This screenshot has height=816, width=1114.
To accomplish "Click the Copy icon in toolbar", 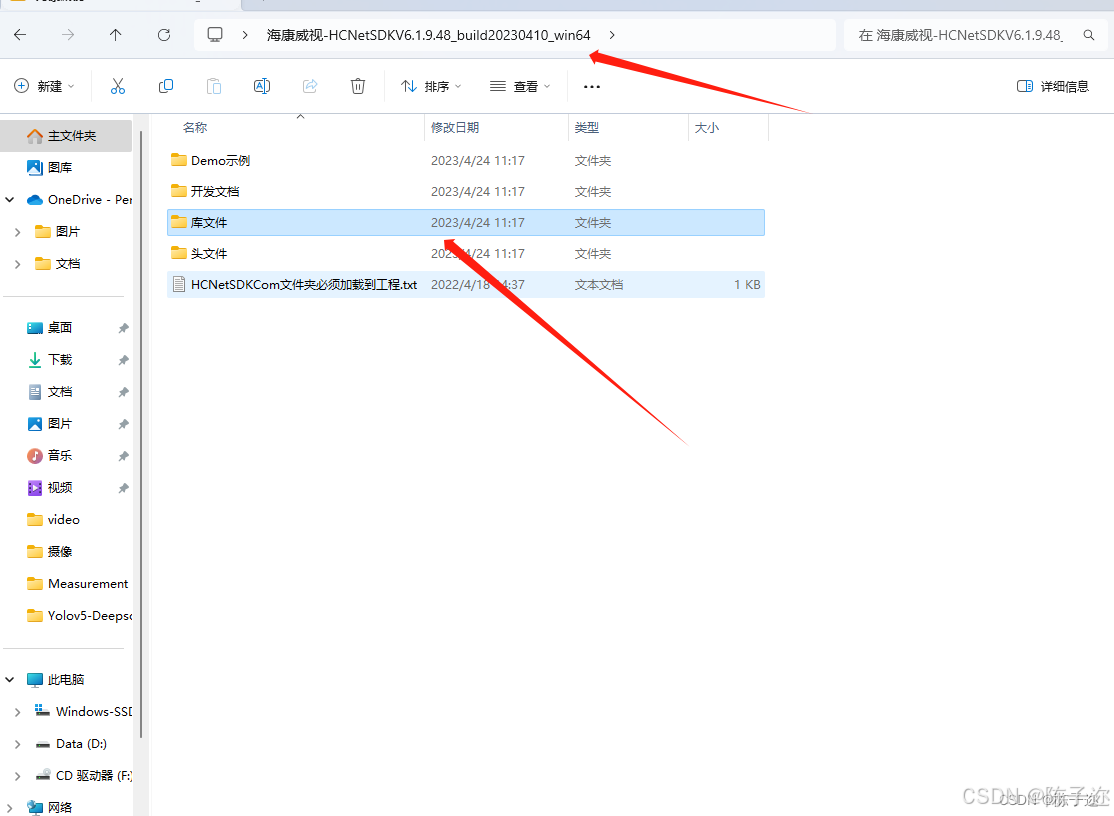I will [166, 86].
